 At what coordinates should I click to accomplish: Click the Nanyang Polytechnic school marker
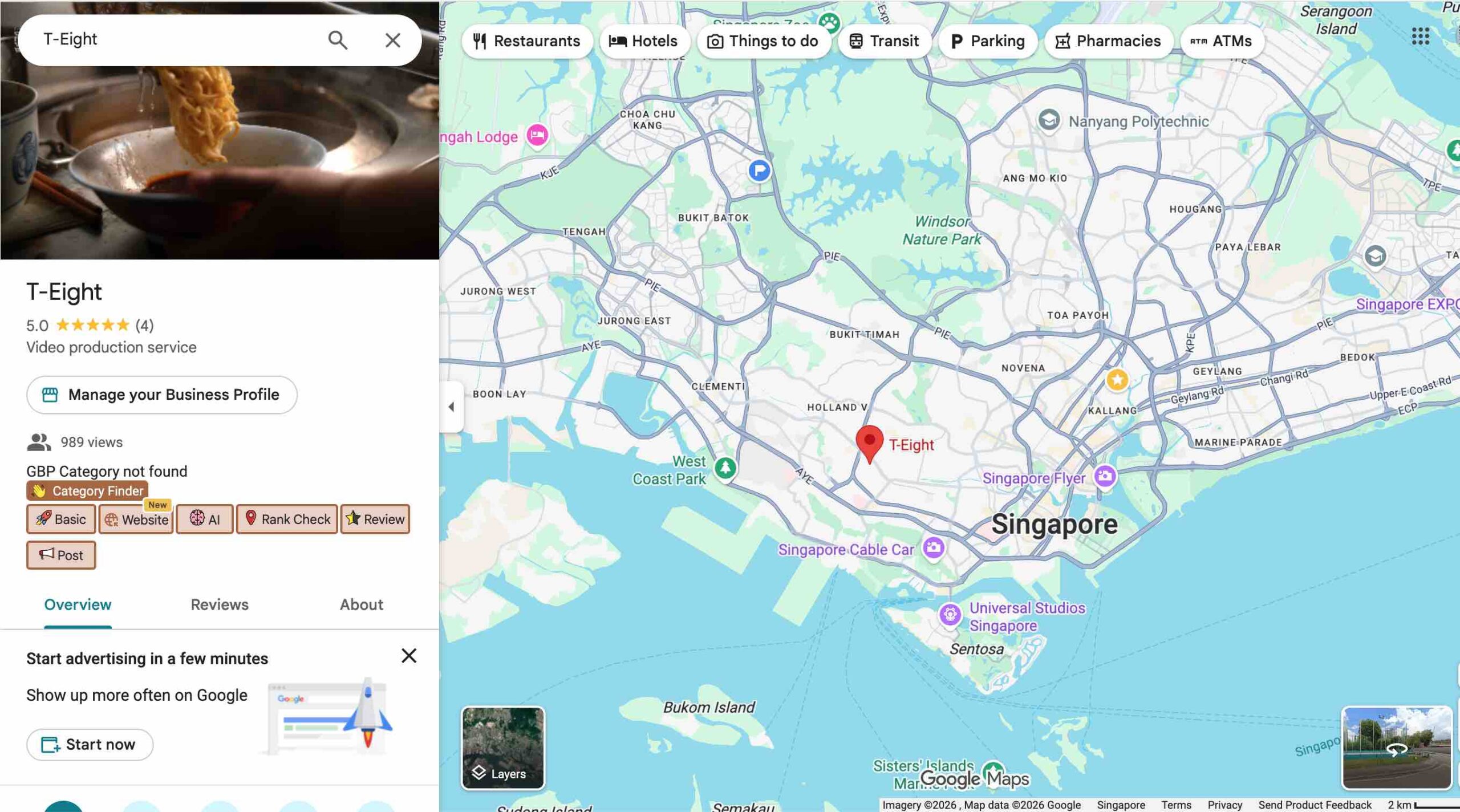point(1048,120)
